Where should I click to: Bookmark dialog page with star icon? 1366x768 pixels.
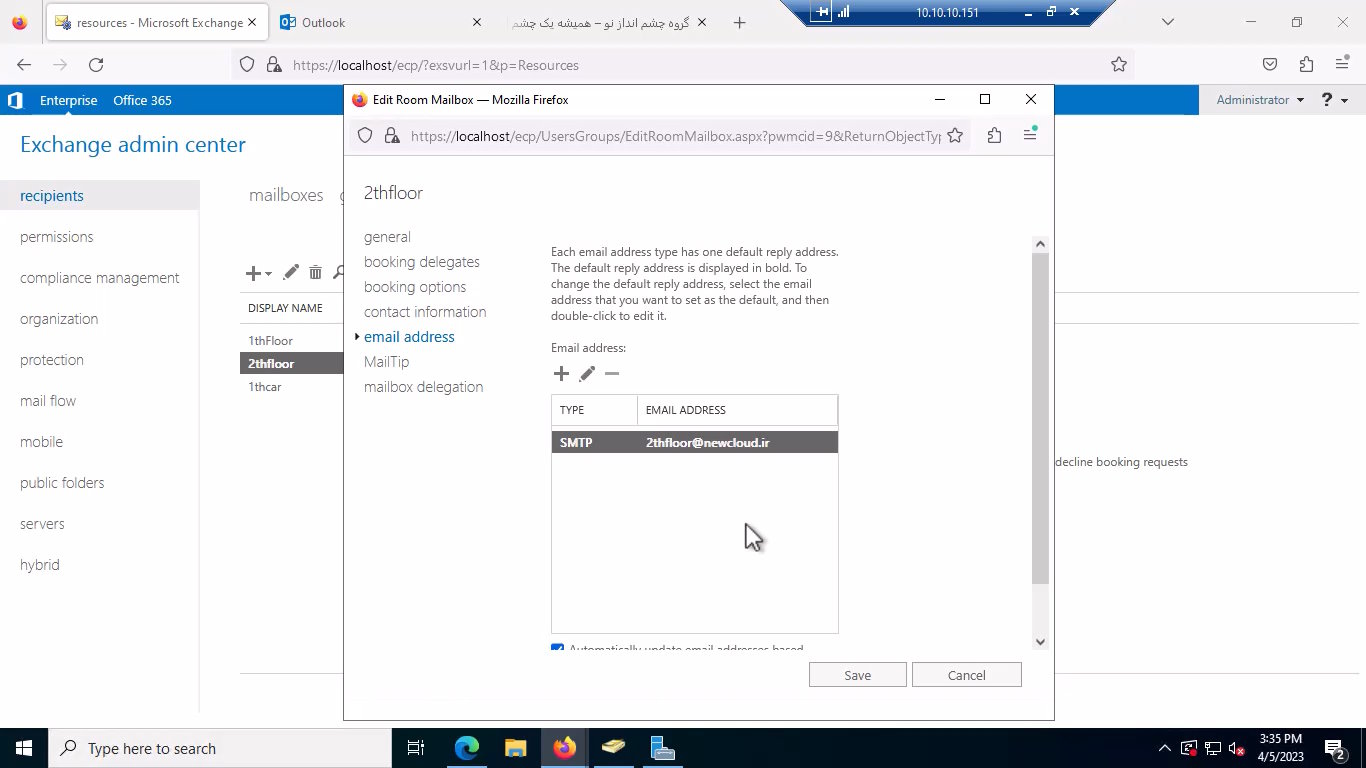(955, 136)
